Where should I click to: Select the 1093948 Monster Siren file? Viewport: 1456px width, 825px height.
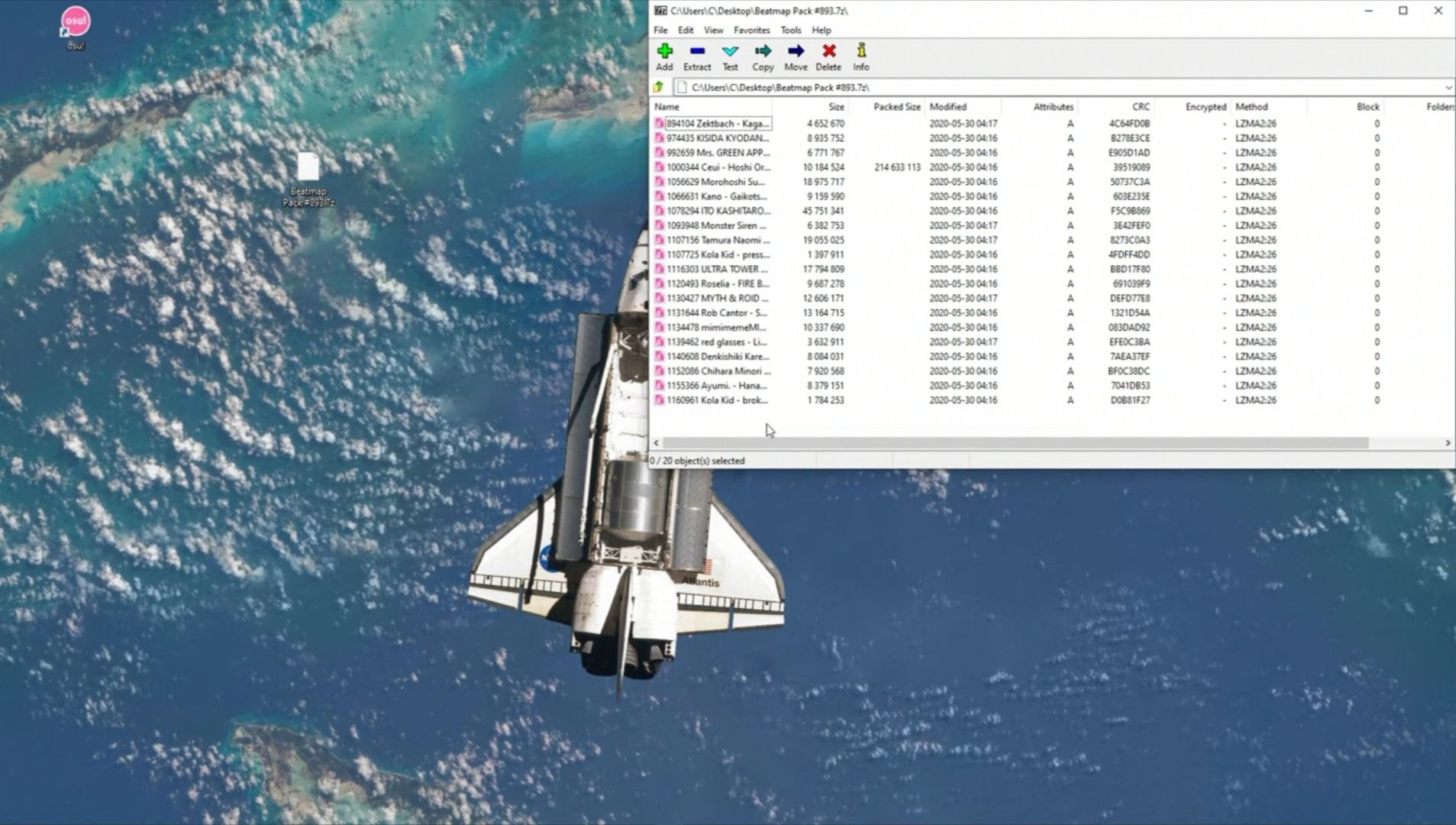[x=715, y=226]
